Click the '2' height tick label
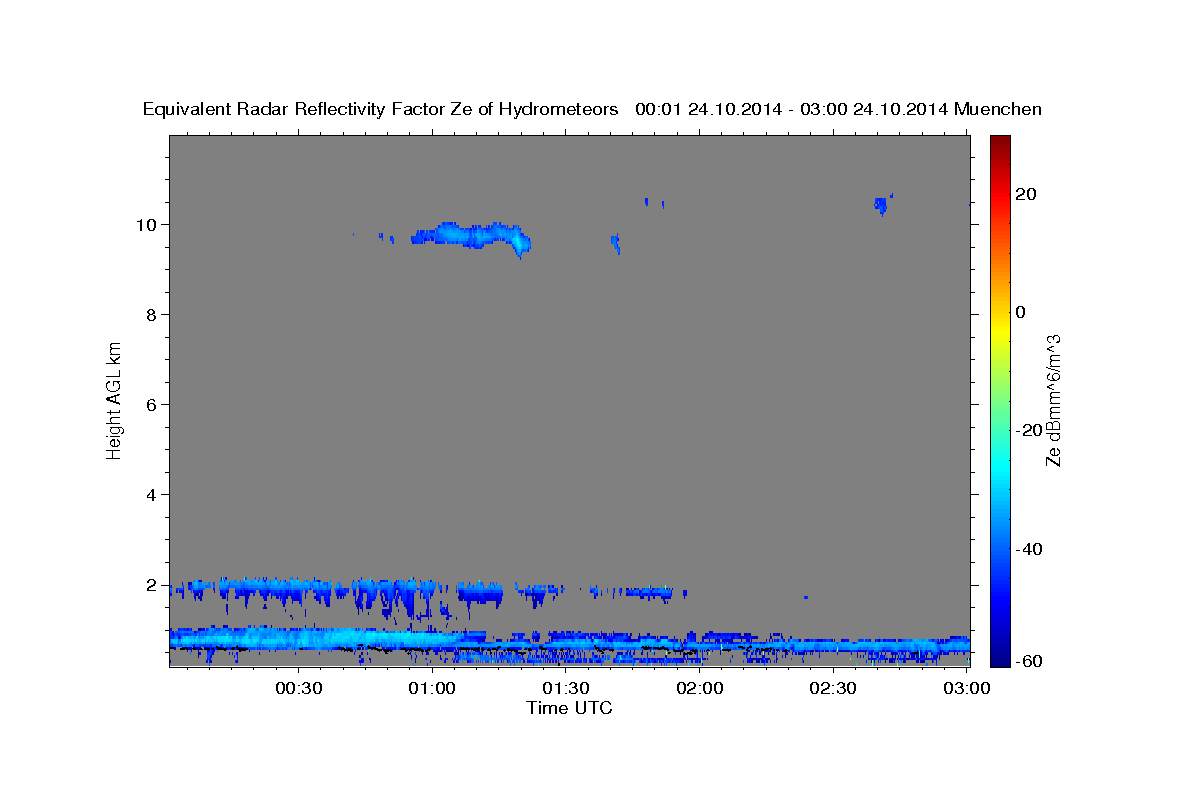 click(x=153, y=584)
